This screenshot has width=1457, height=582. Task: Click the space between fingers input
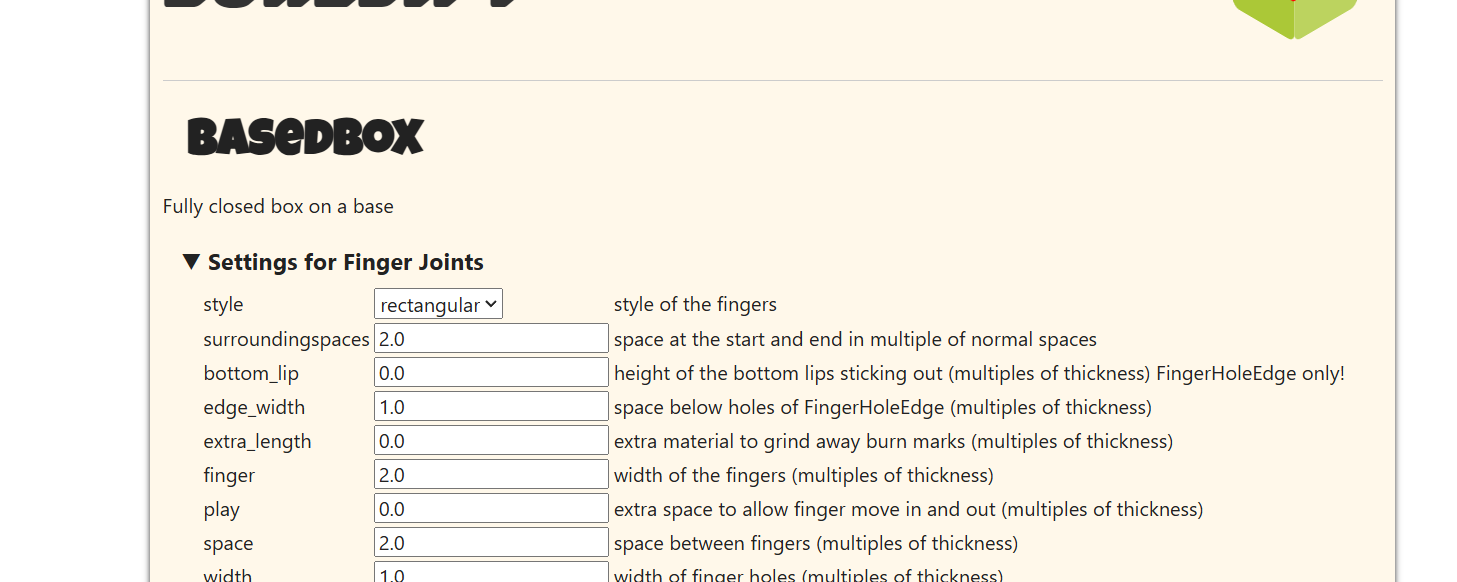(491, 542)
